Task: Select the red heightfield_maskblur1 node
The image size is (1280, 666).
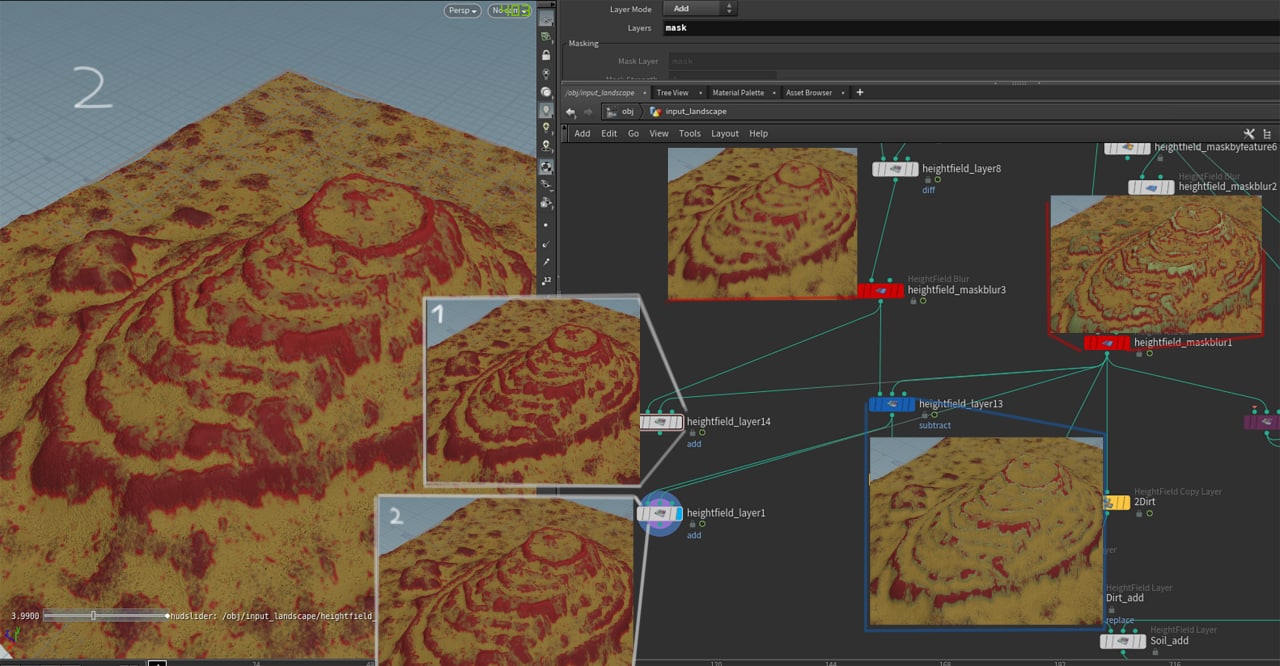Action: pos(1107,343)
